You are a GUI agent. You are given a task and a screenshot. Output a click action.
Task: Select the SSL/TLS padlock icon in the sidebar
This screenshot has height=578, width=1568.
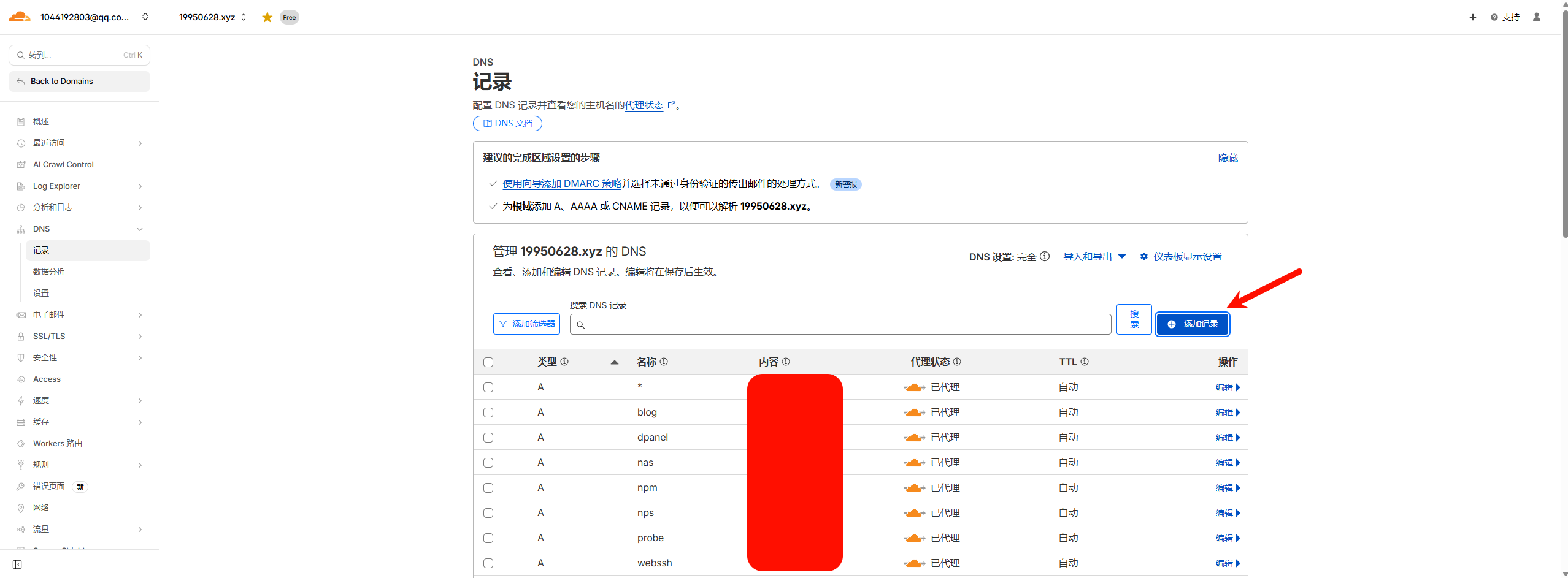tap(21, 336)
